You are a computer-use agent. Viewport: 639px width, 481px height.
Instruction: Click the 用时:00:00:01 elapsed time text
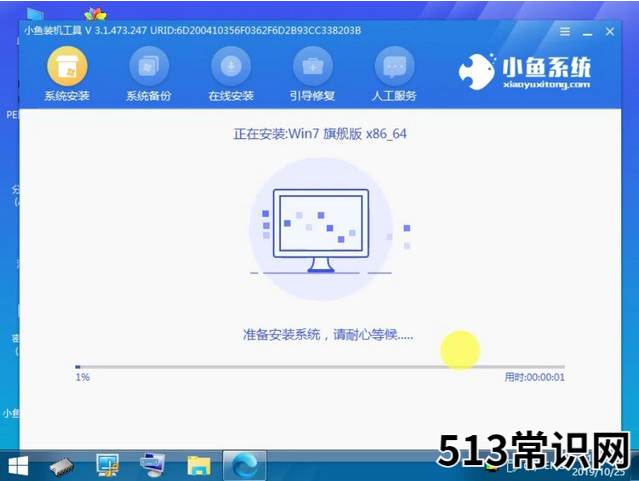tap(534, 377)
